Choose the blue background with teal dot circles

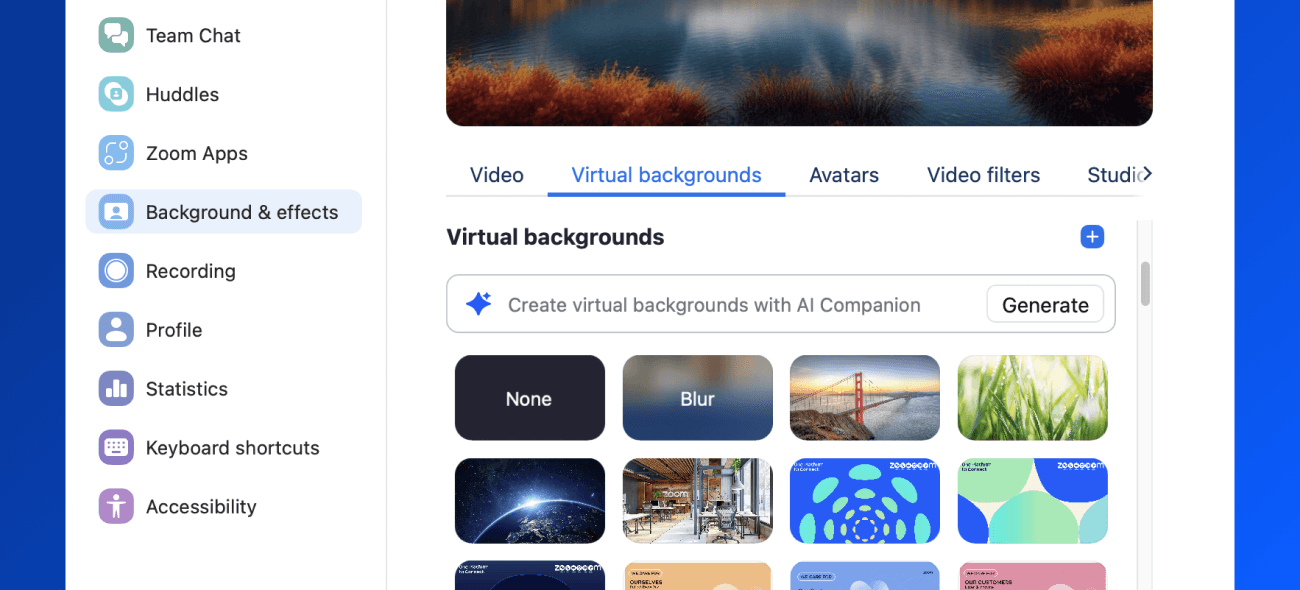pos(865,501)
